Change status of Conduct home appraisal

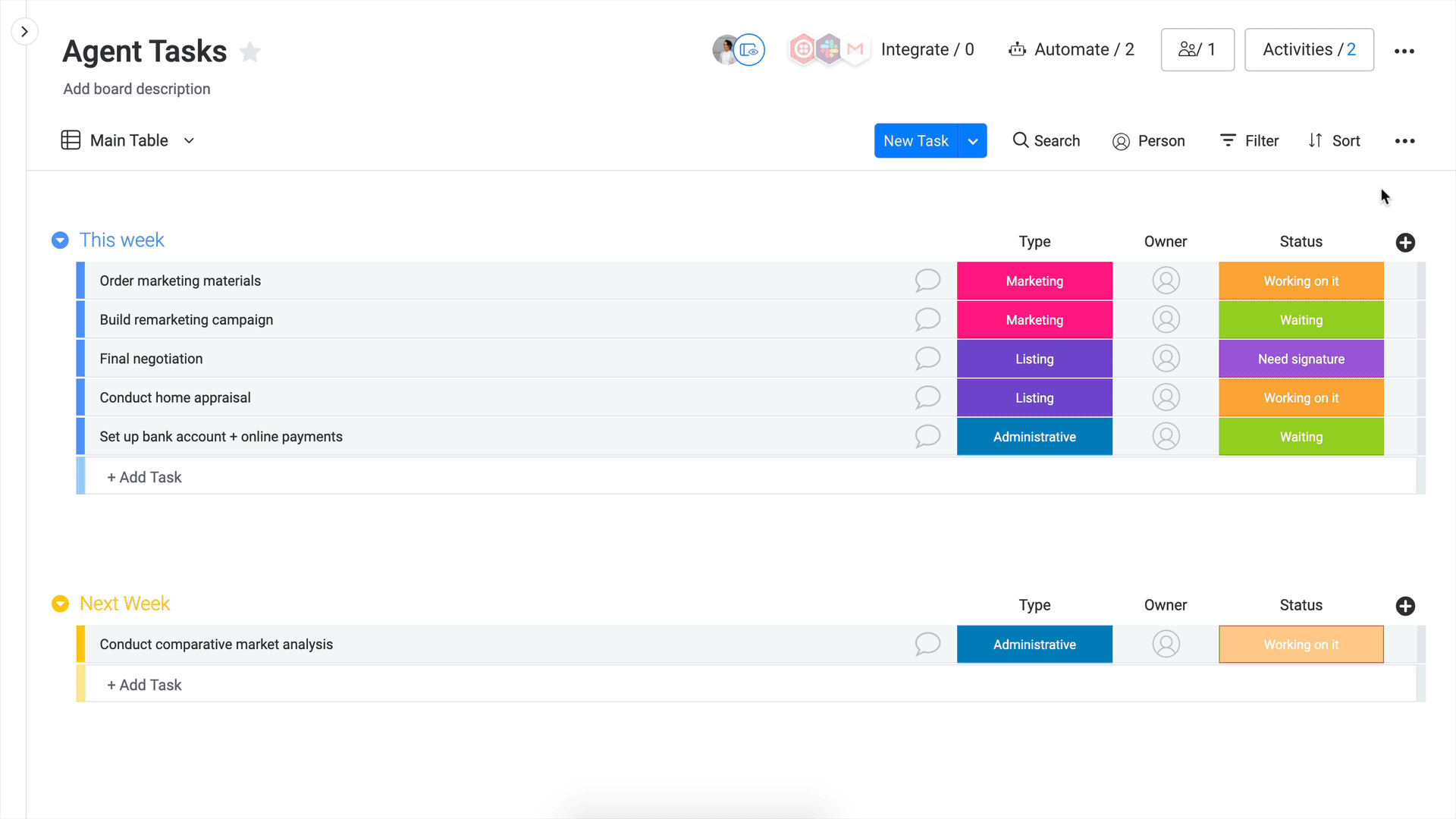click(x=1301, y=397)
